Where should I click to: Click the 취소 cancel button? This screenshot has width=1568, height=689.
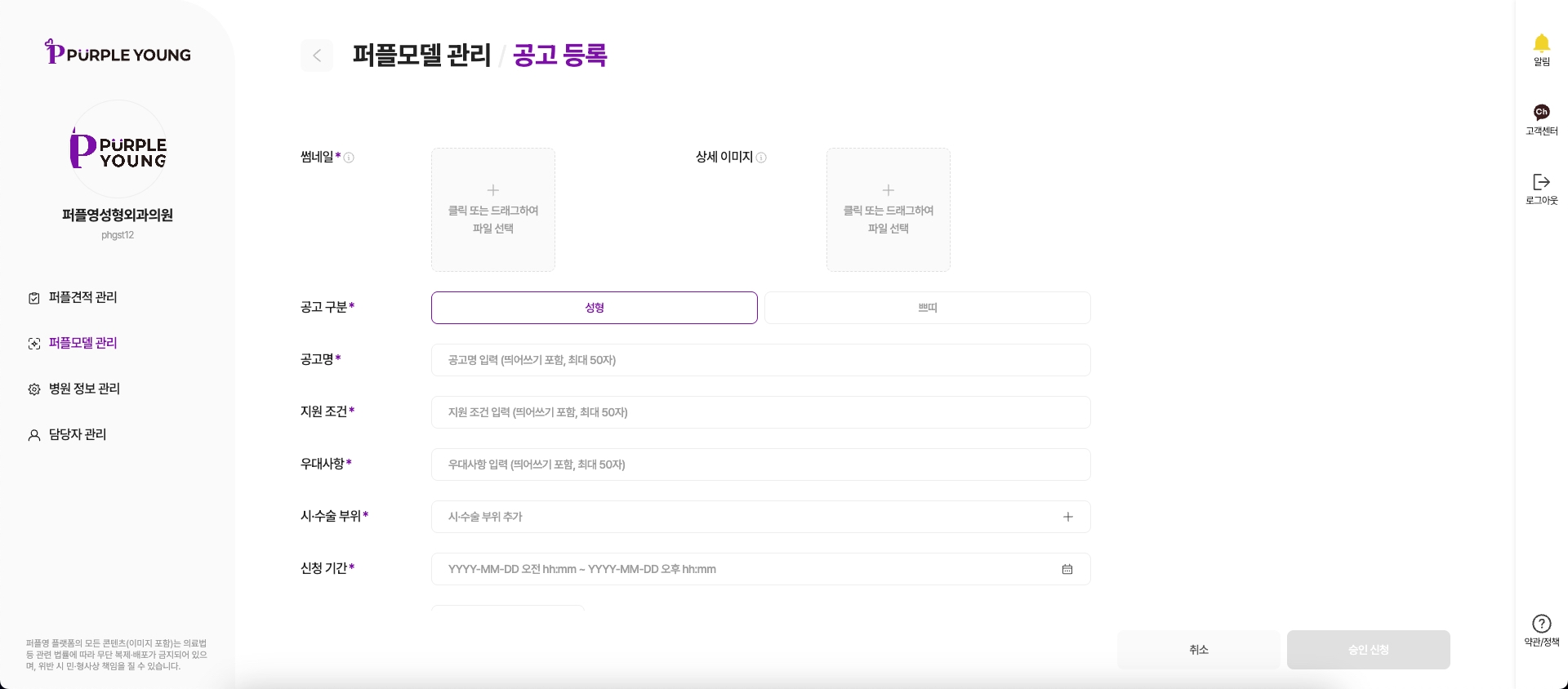1198,650
